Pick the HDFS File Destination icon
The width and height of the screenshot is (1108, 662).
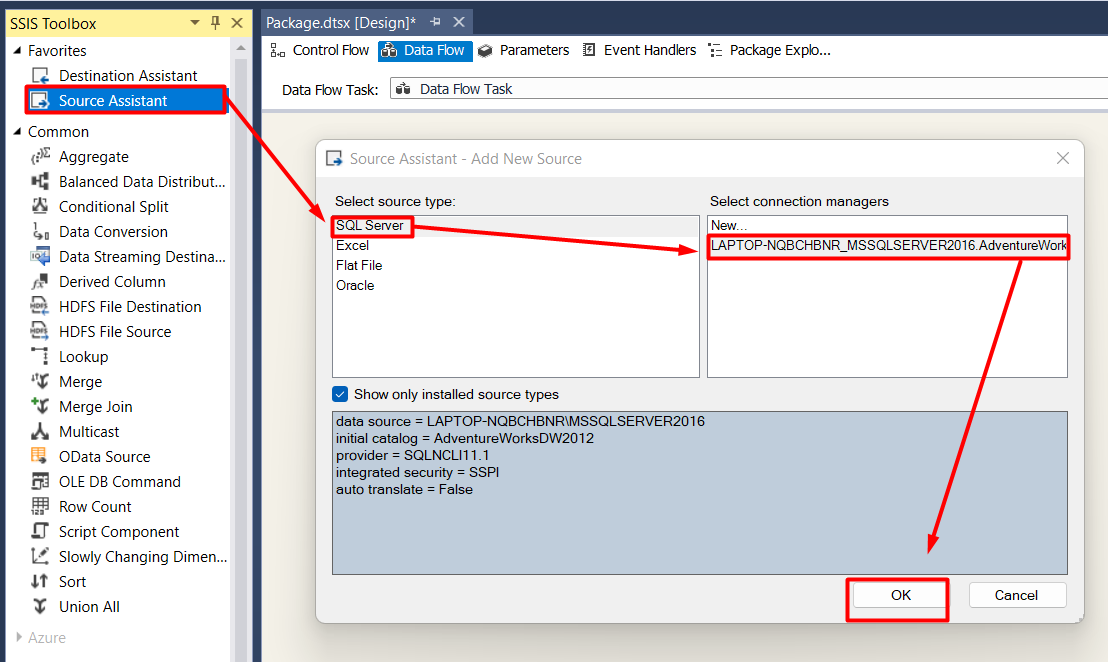pos(40,307)
